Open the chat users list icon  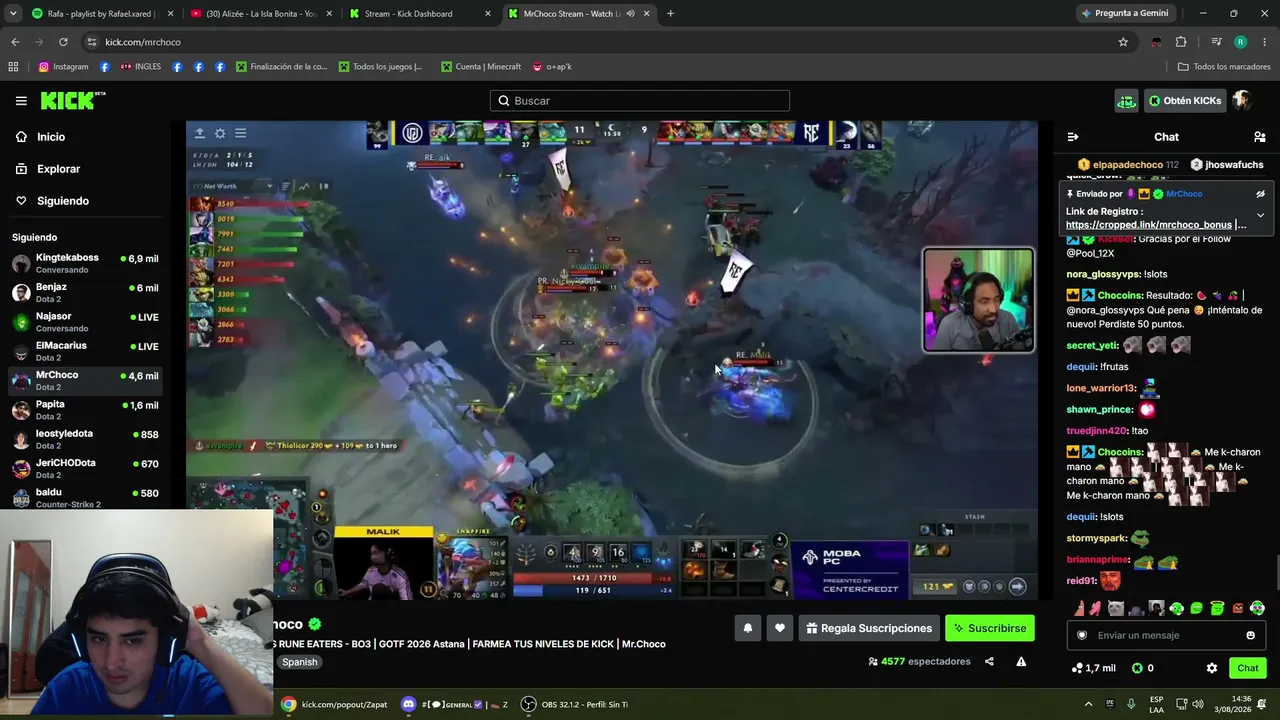pos(1260,137)
